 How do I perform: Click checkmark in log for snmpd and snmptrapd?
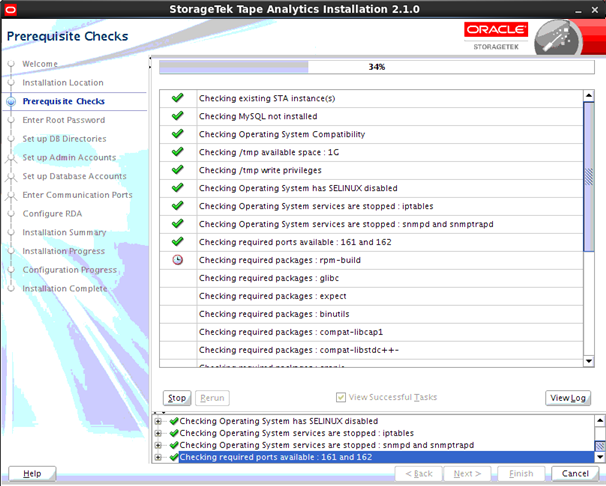[174, 445]
